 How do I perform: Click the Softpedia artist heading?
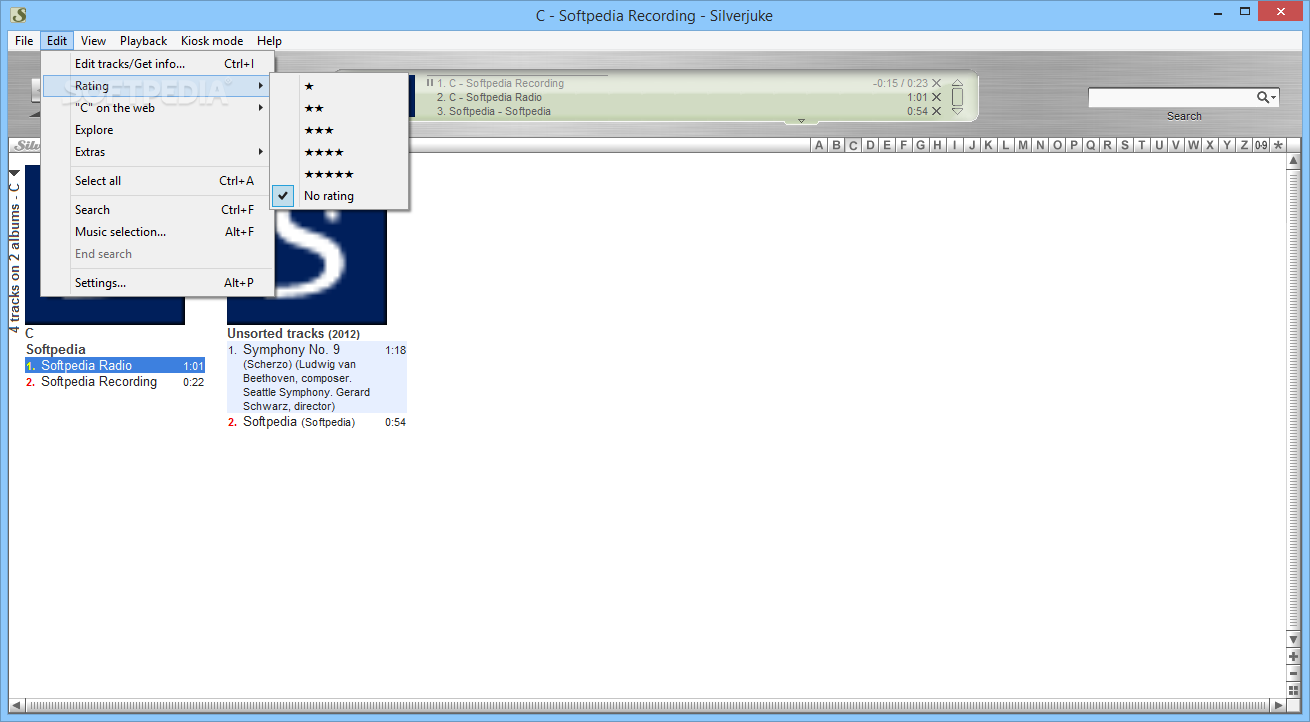click(x=55, y=350)
